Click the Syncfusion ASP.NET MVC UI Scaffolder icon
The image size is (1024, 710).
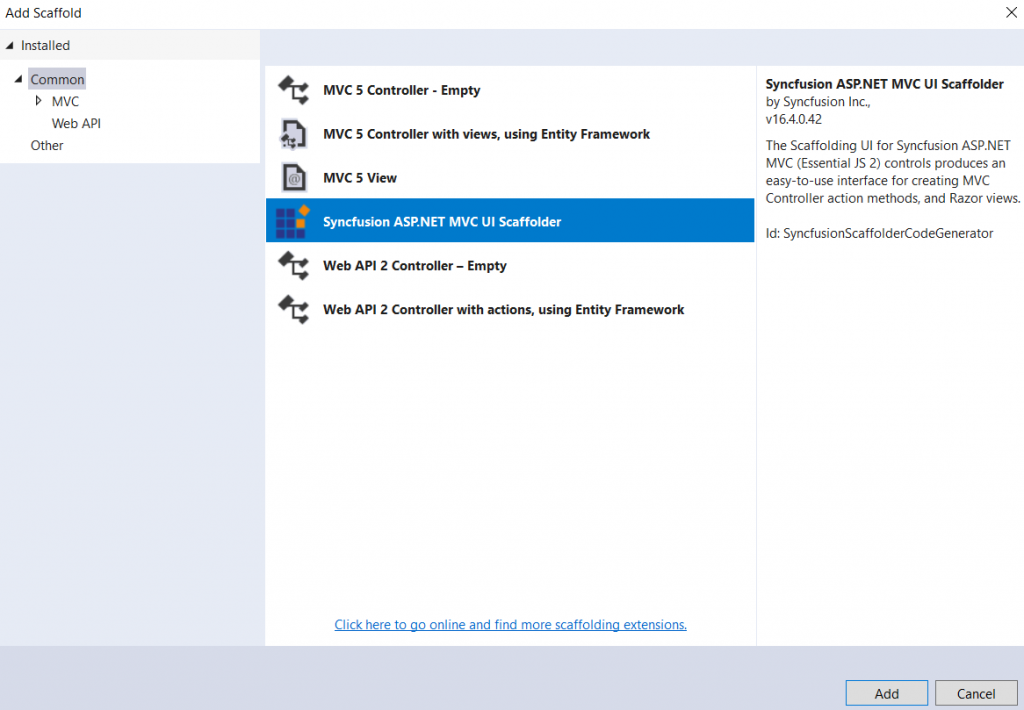(294, 220)
